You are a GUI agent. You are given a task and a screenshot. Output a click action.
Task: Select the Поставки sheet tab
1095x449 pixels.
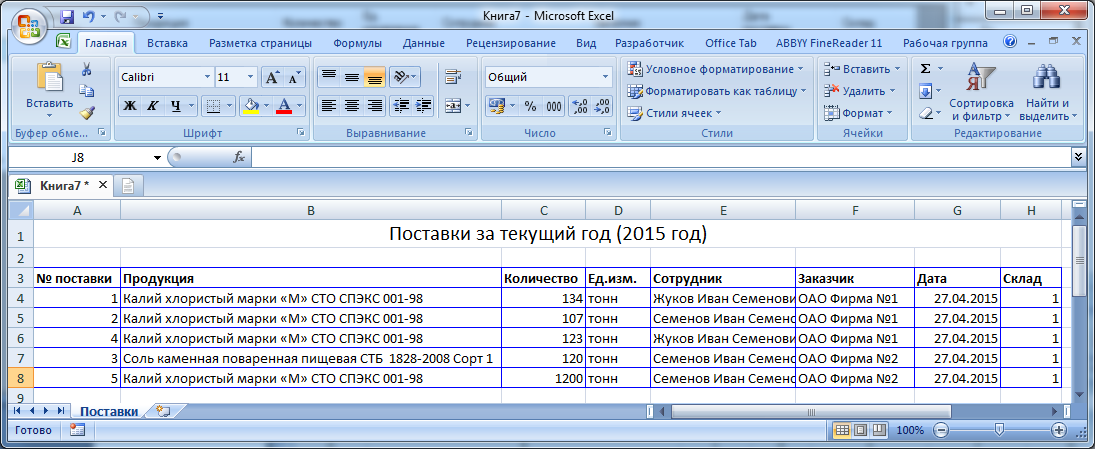click(108, 411)
